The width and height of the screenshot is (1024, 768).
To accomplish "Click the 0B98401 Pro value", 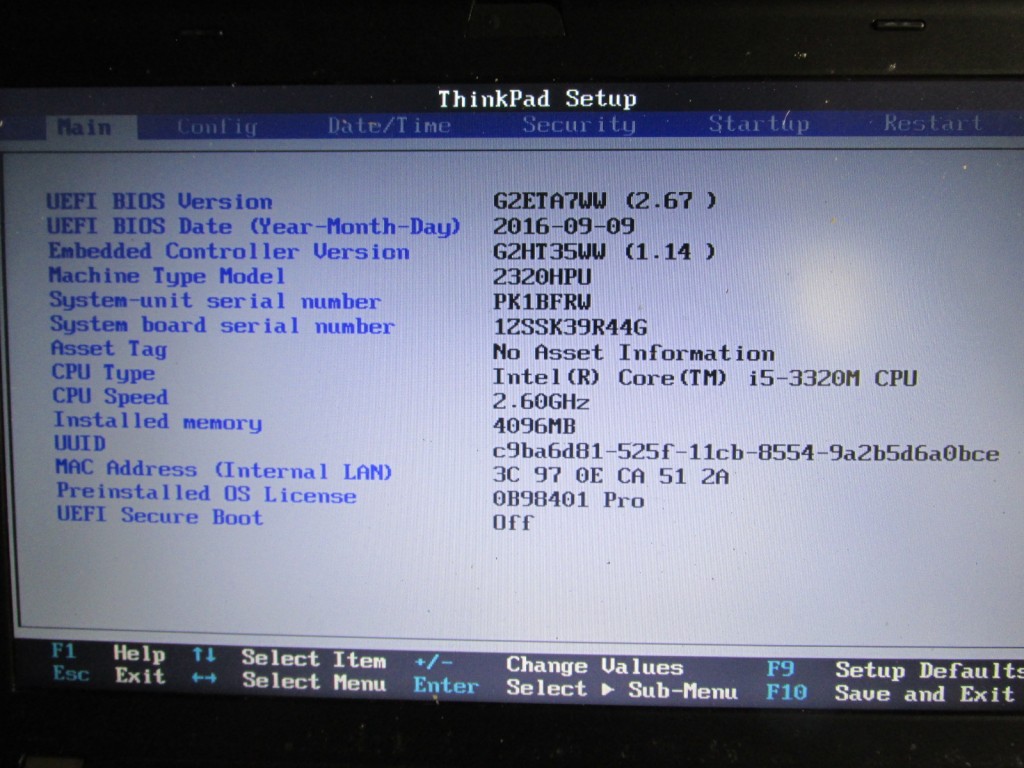I will tap(569, 500).
